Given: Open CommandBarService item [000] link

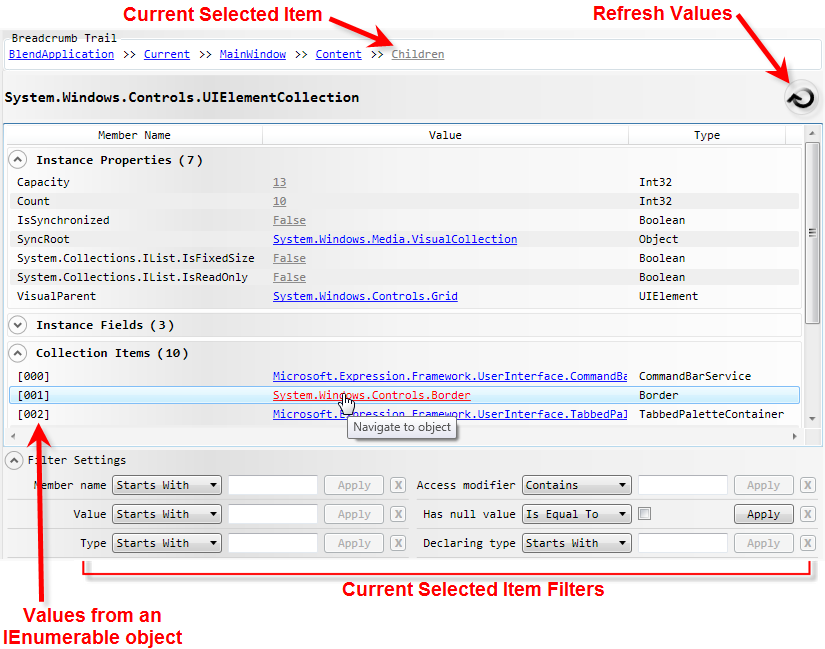Looking at the screenshot, I should 450,376.
